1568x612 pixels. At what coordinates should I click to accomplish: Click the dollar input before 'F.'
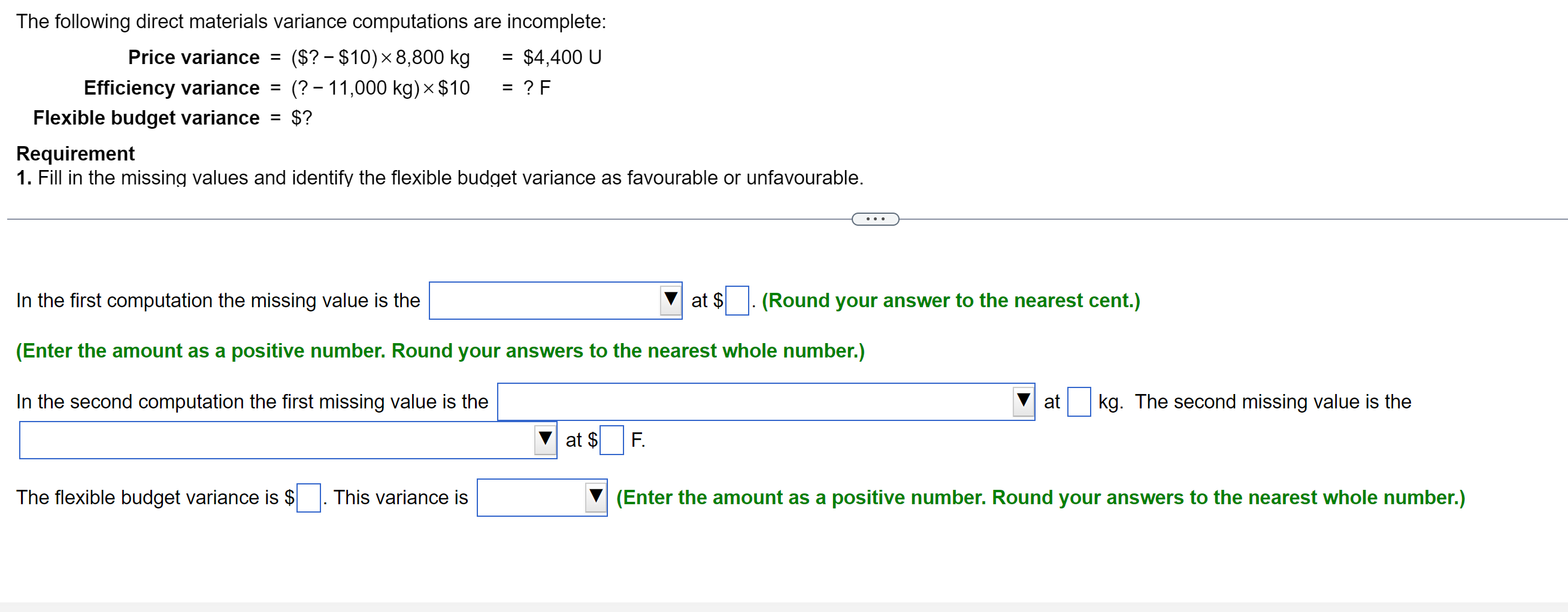click(610, 439)
